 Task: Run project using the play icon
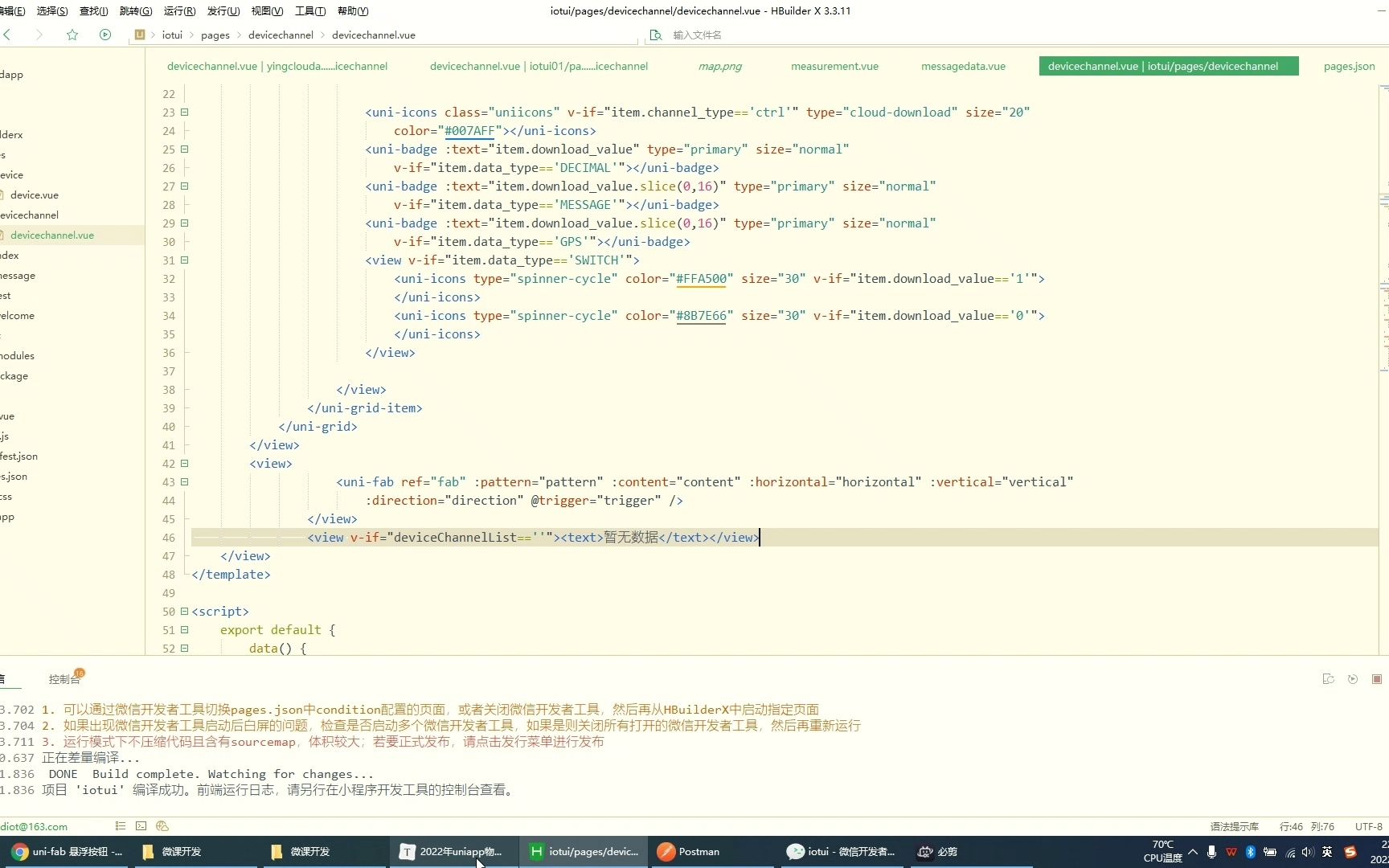coord(105,35)
